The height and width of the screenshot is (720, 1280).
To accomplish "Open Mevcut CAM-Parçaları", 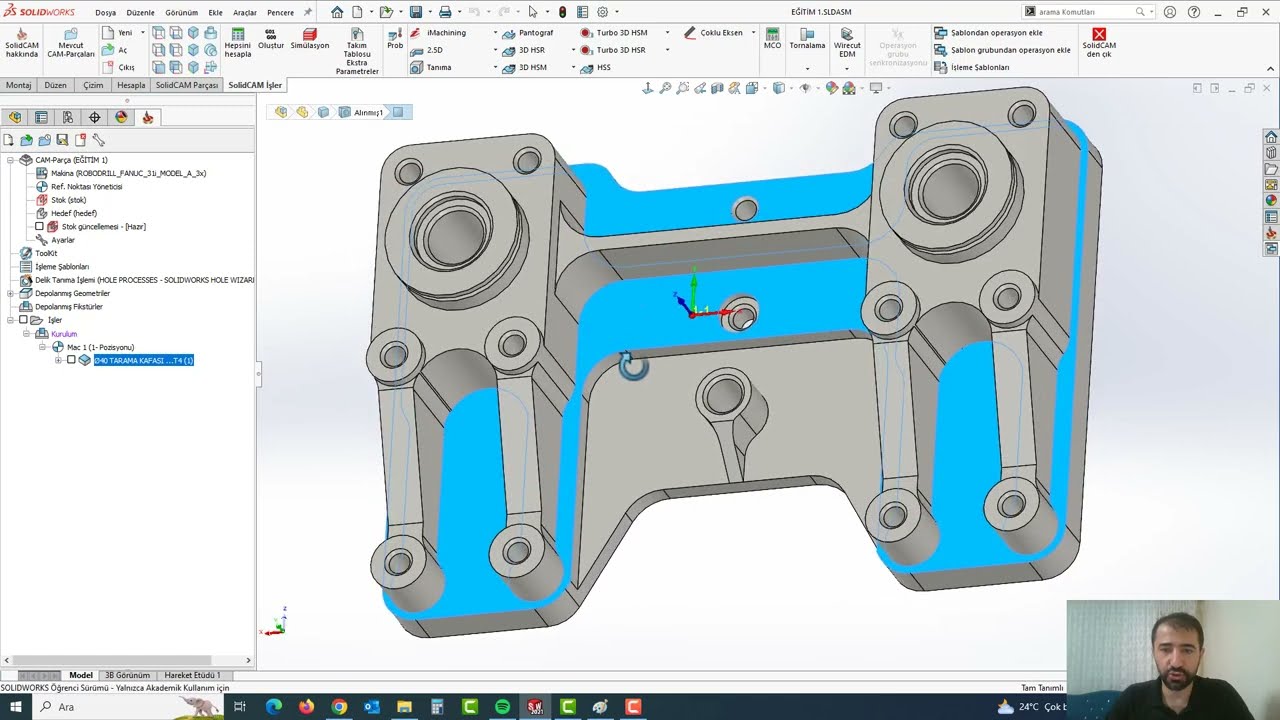I will (71, 45).
